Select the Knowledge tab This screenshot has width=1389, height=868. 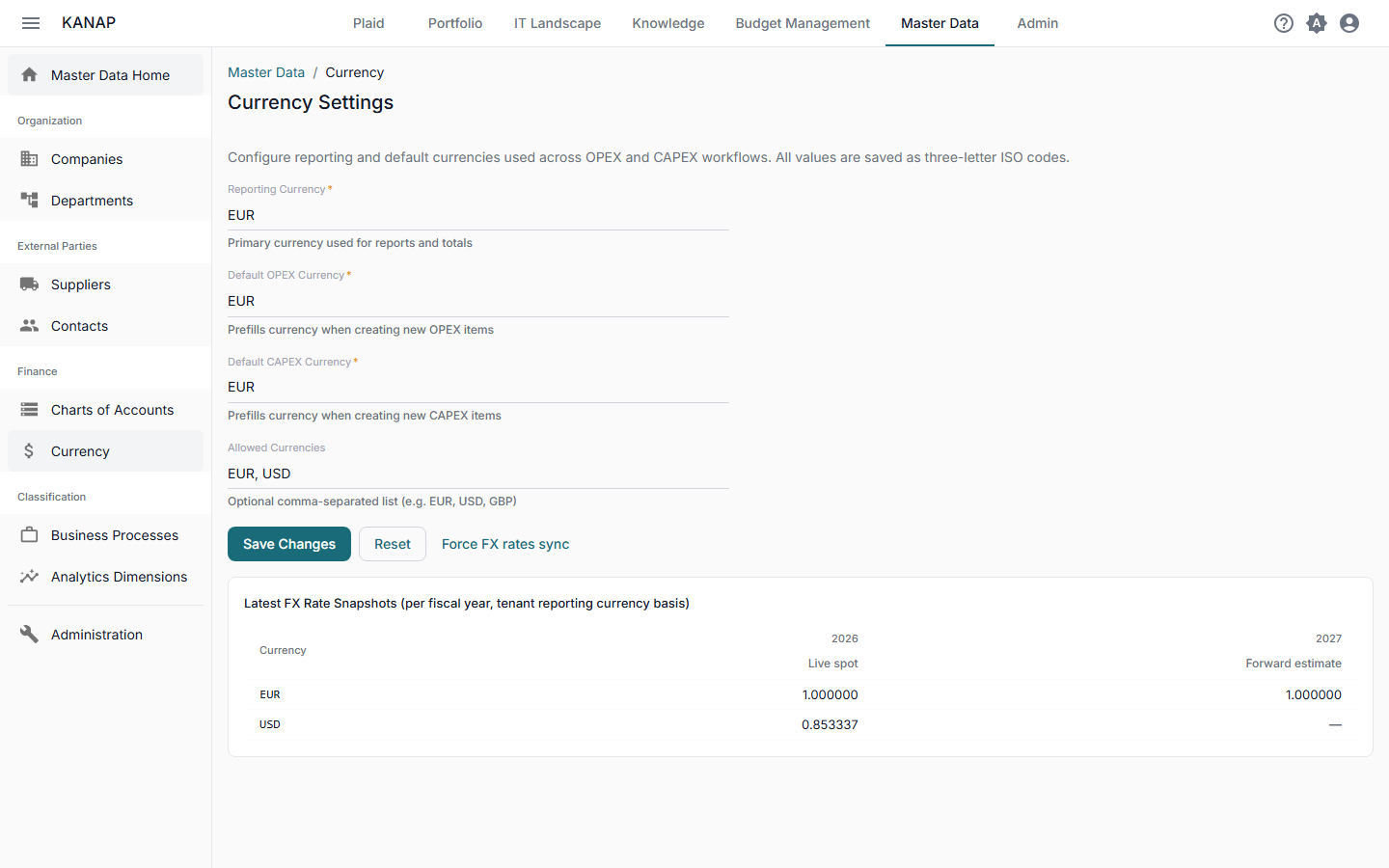(668, 23)
